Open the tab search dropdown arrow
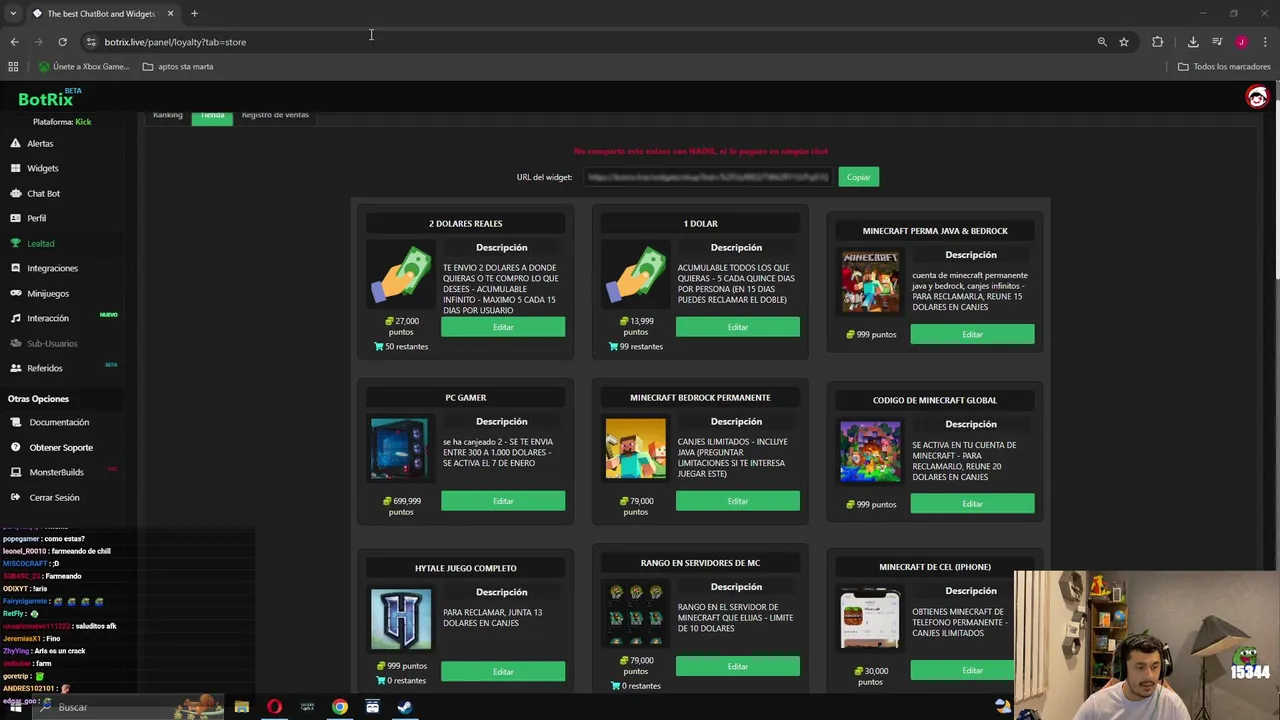 pos(13,14)
